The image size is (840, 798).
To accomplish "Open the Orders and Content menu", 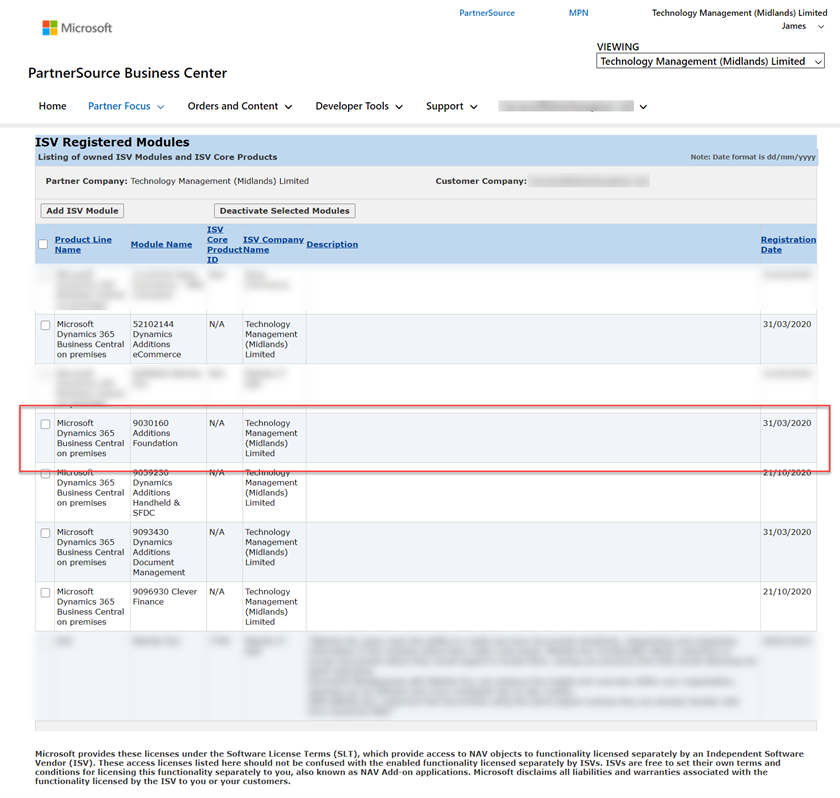I will 240,106.
